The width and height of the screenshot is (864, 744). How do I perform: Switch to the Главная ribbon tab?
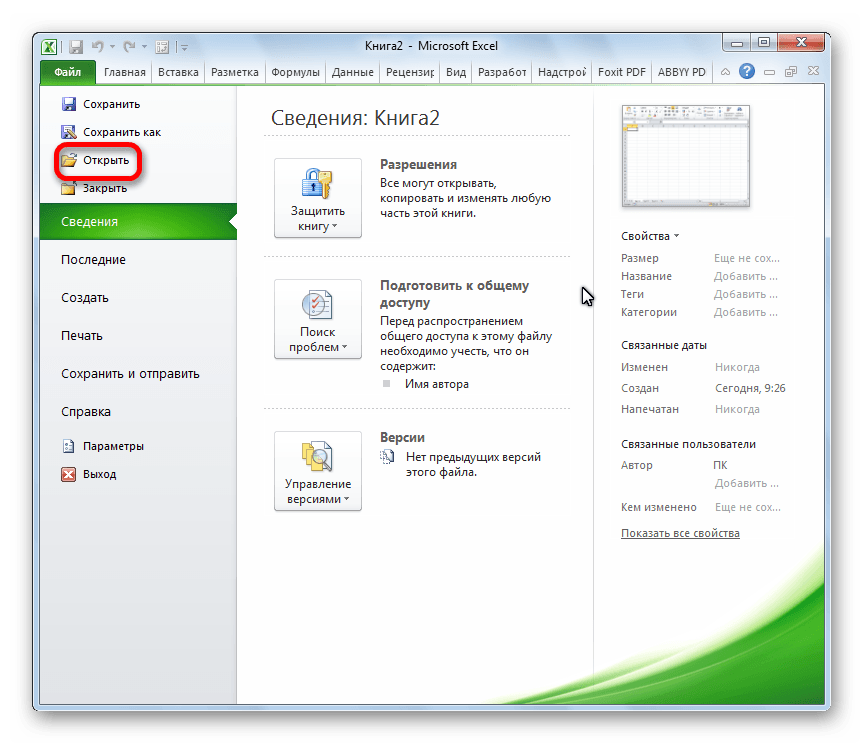[x=124, y=72]
